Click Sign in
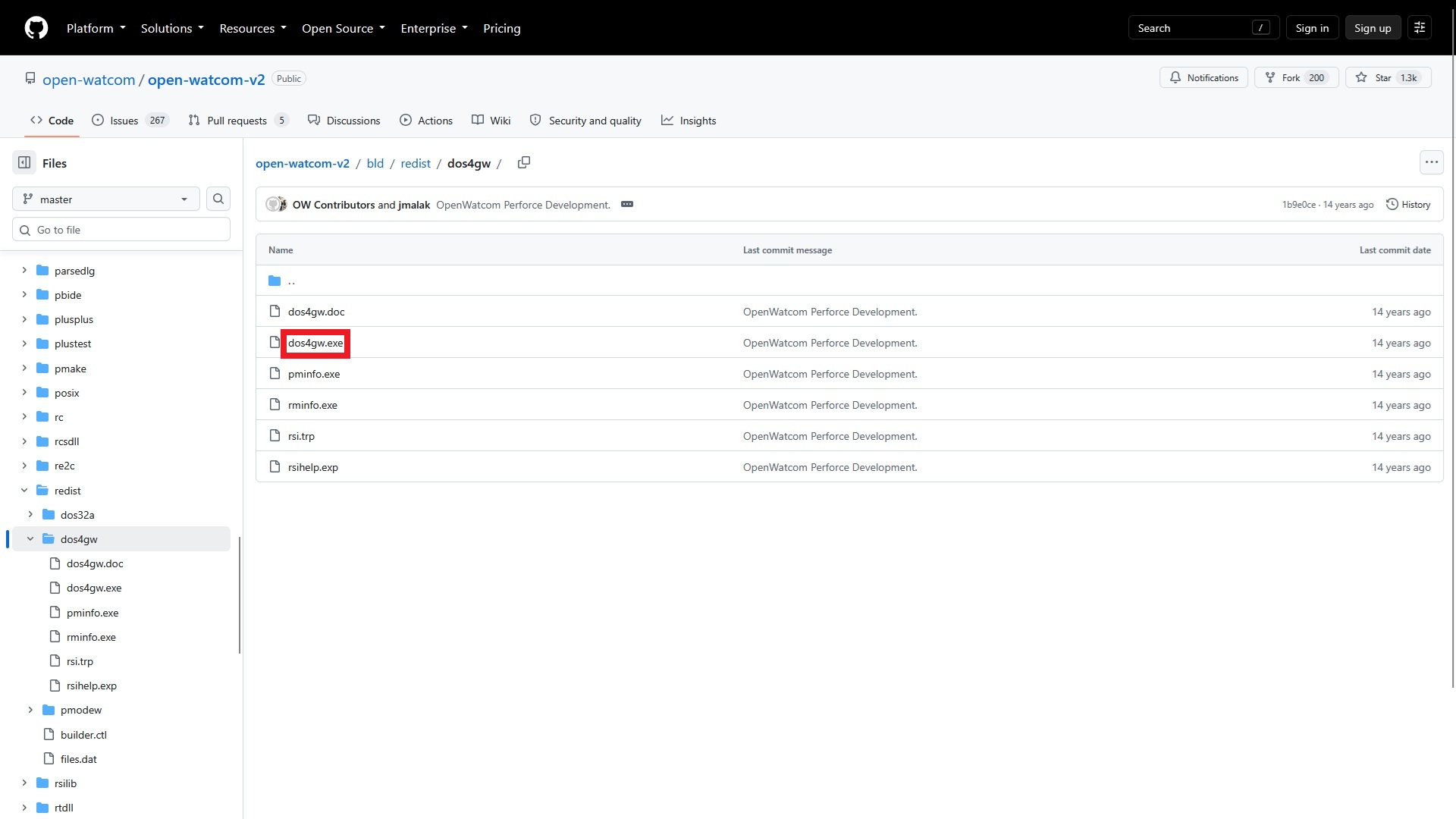The image size is (1456, 819). tap(1312, 28)
